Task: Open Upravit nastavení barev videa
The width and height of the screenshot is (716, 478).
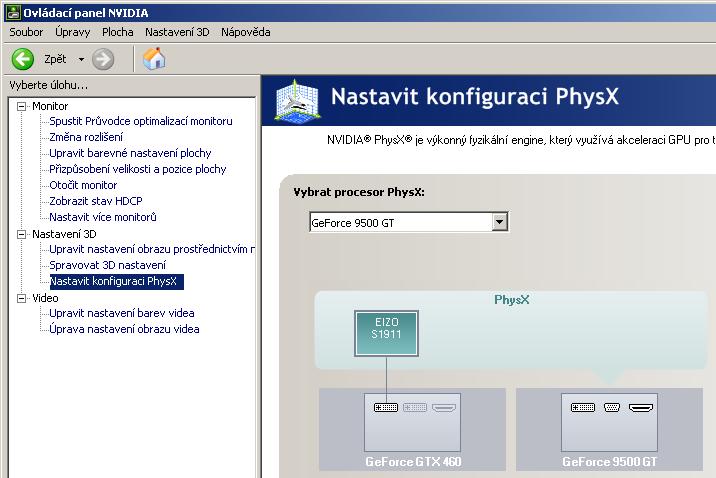Action: click(121, 313)
